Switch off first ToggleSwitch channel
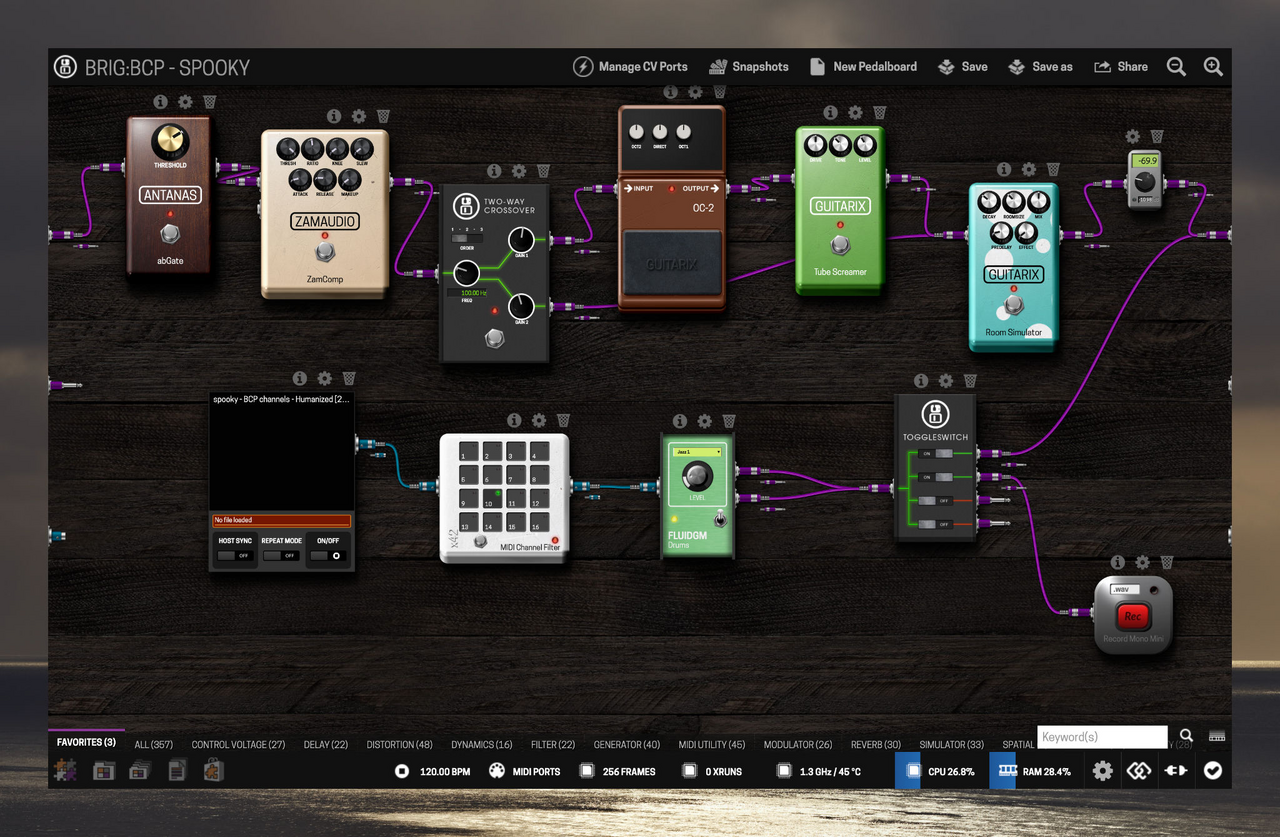 pyautogui.click(x=934, y=454)
